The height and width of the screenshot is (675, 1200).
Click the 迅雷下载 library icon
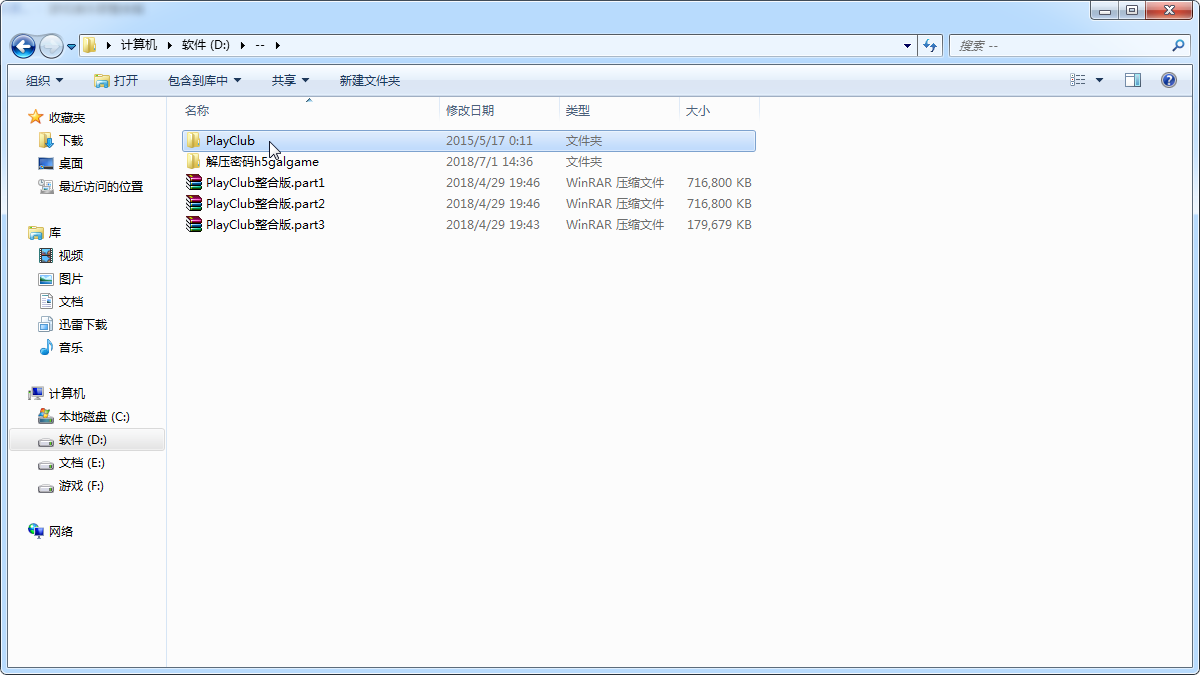tap(46, 325)
